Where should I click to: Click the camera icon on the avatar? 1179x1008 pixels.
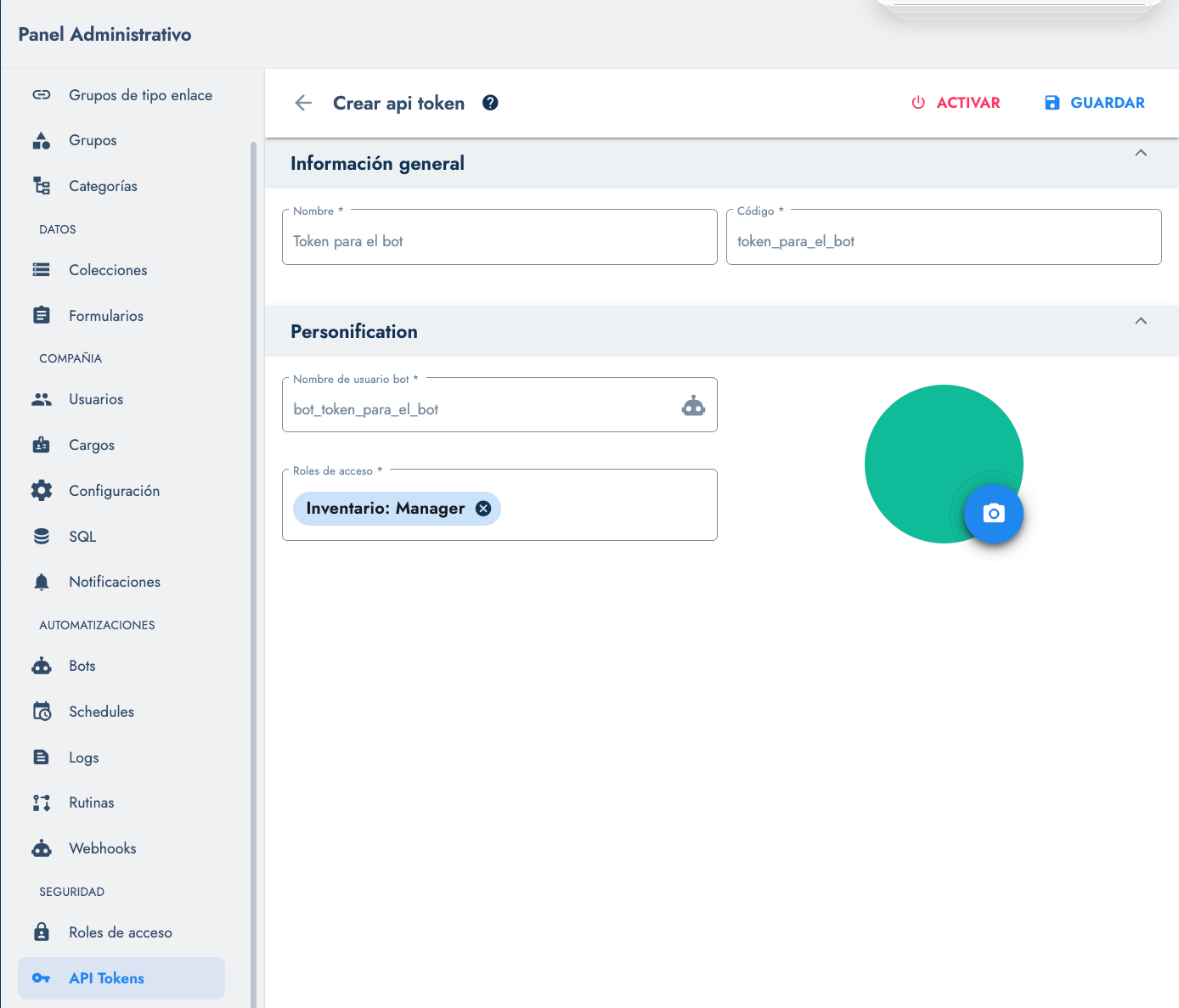click(x=994, y=514)
